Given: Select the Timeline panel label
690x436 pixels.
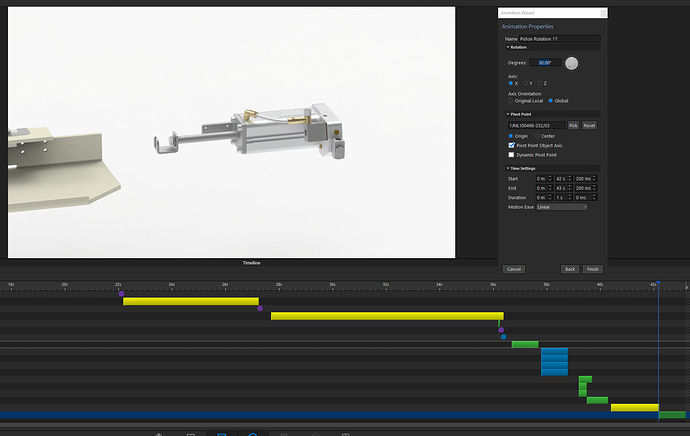Looking at the screenshot, I should click(x=251, y=263).
